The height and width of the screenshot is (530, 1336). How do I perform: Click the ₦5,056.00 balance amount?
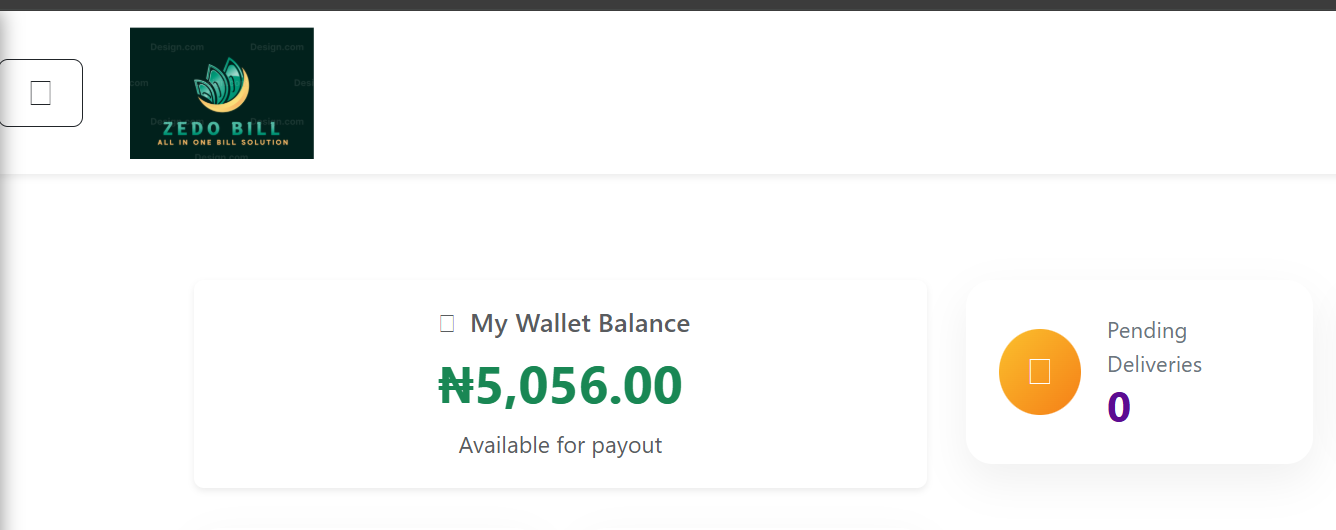560,385
